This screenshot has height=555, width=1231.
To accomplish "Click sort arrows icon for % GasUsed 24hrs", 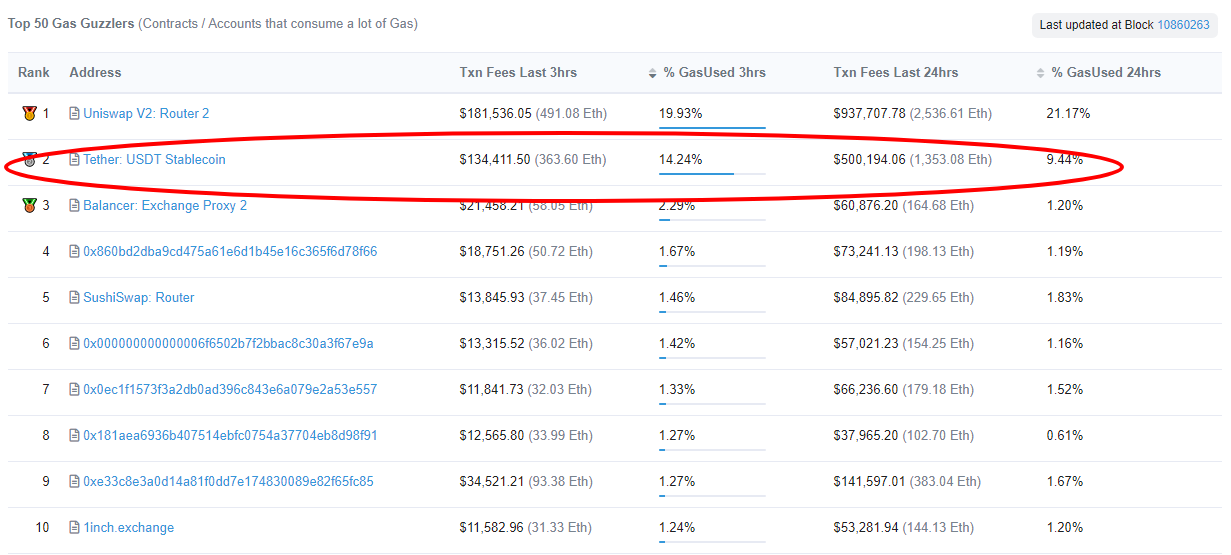I will tap(1041, 73).
